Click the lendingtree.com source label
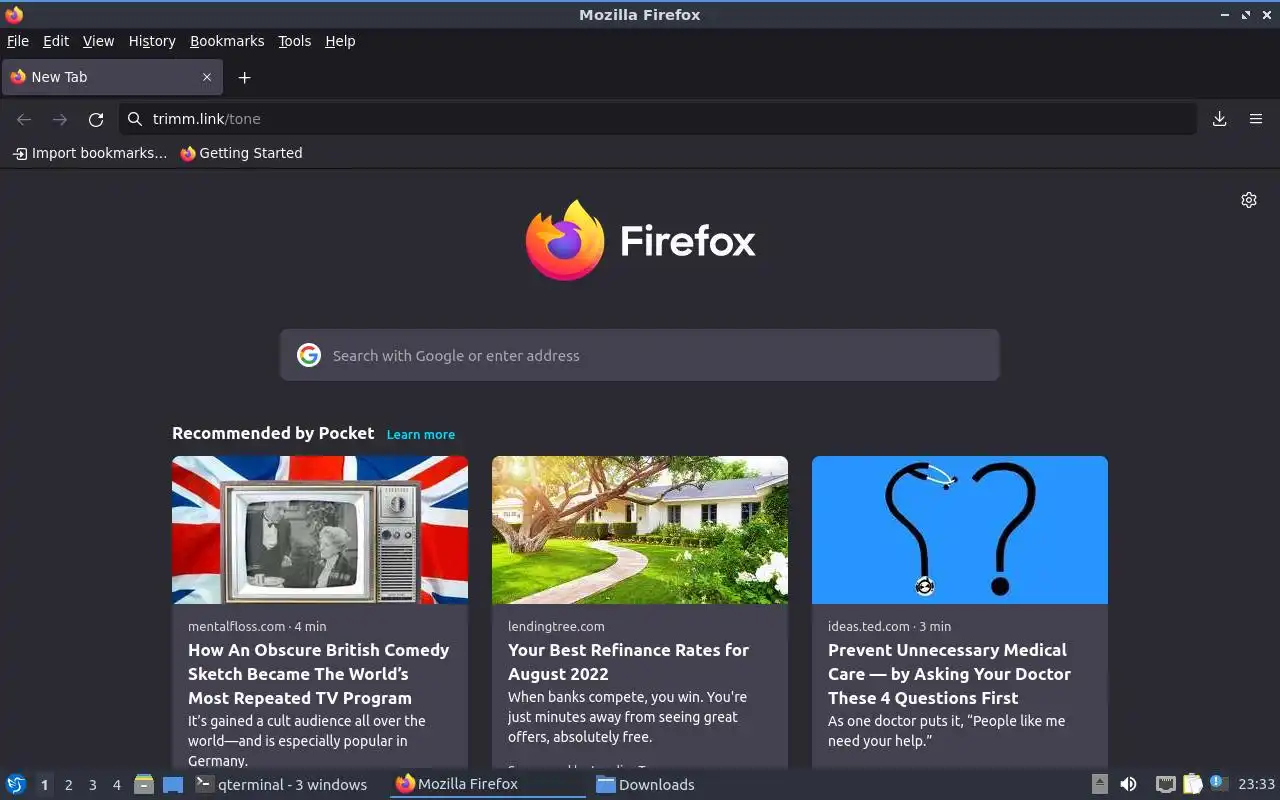The image size is (1280, 800). click(x=556, y=626)
